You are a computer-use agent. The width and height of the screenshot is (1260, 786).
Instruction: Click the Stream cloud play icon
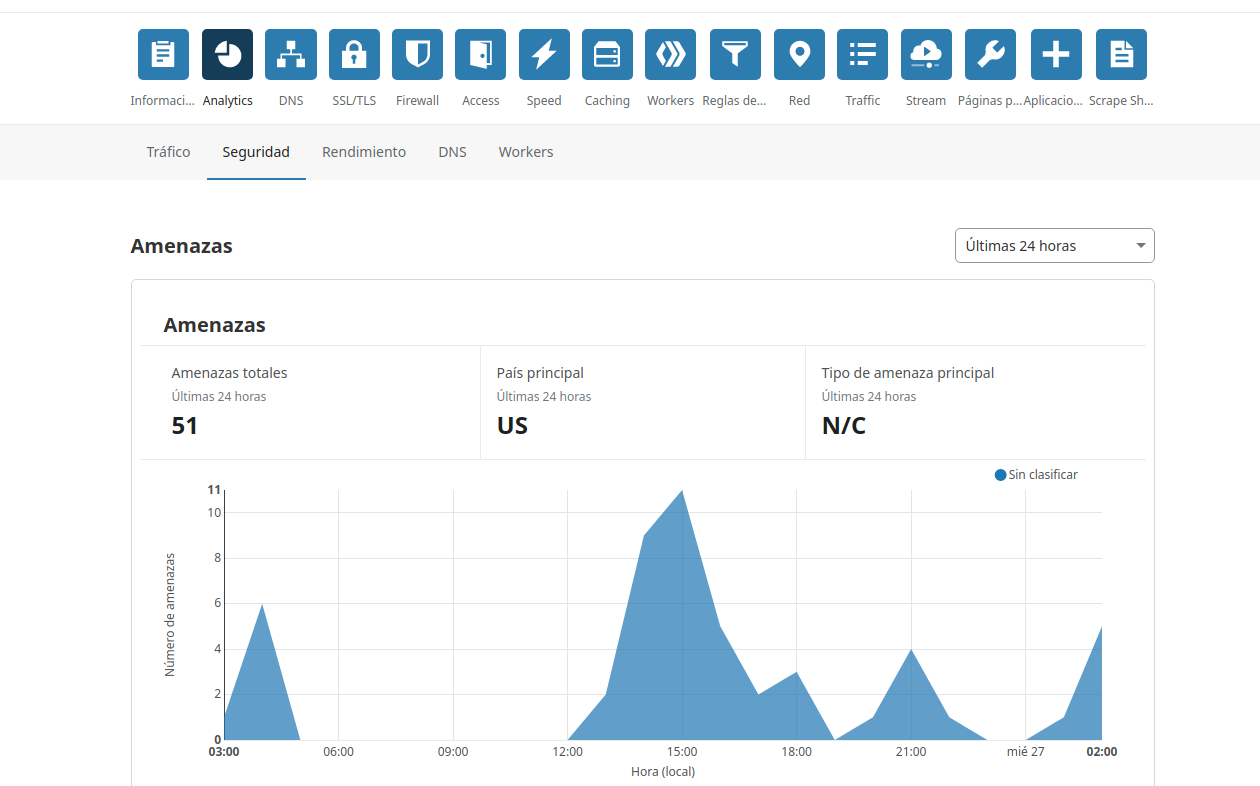(x=925, y=55)
